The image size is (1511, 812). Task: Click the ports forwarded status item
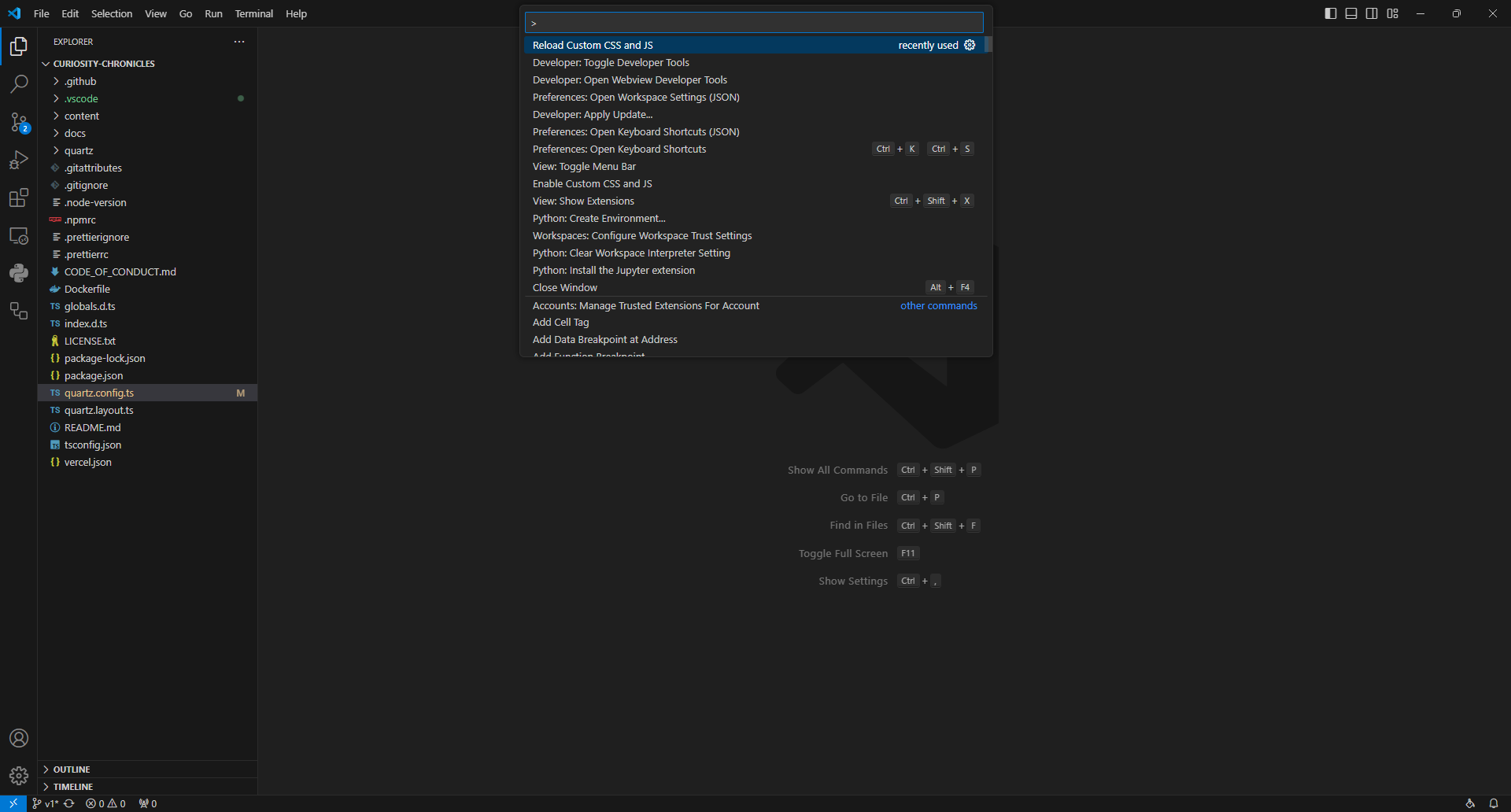point(148,803)
